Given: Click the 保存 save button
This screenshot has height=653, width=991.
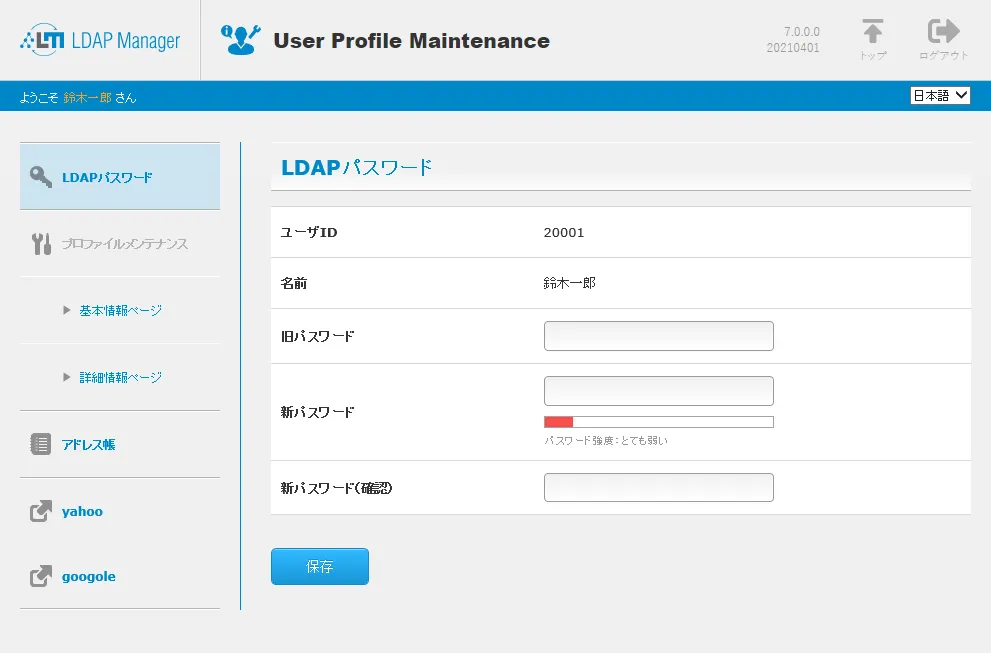Looking at the screenshot, I should tap(320, 566).
